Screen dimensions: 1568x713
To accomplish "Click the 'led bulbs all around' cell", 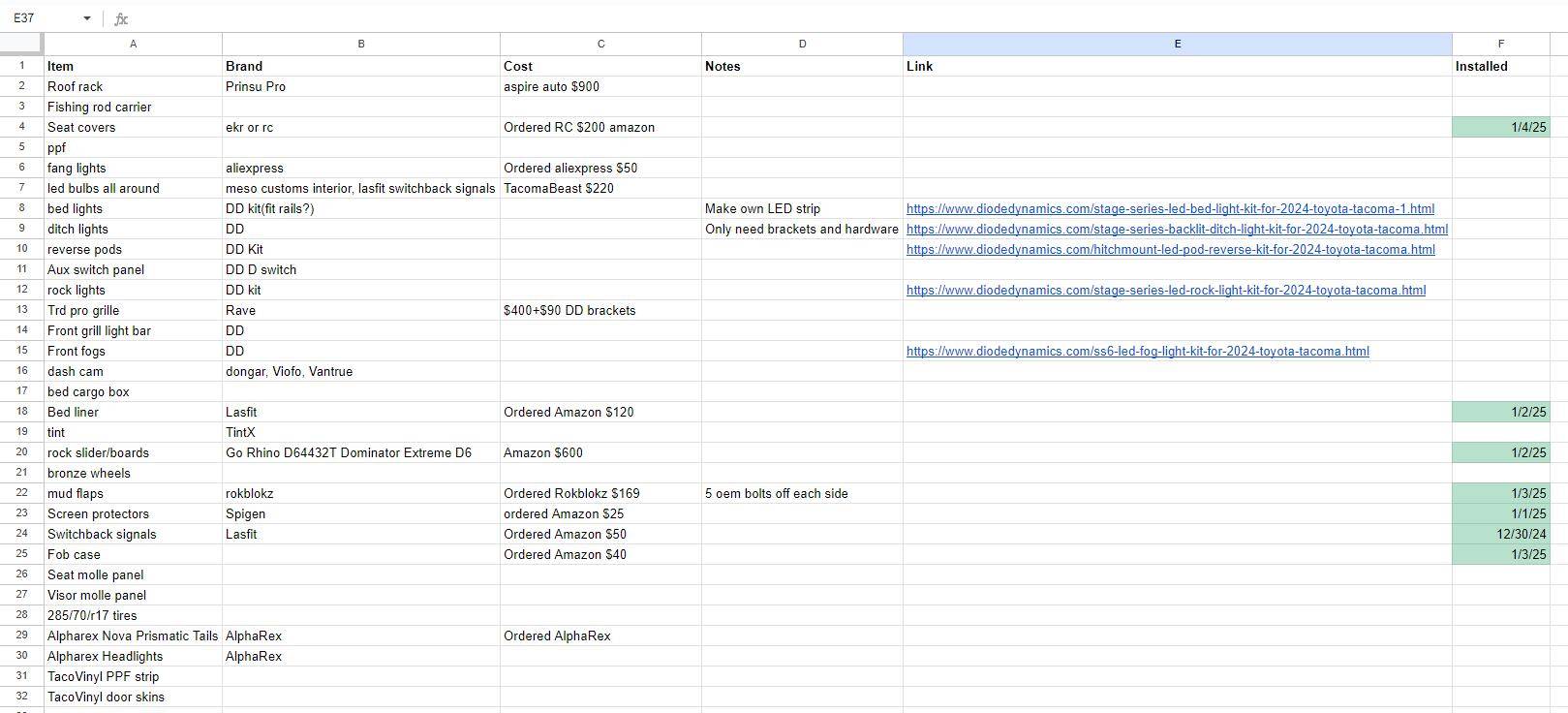I will tap(133, 188).
